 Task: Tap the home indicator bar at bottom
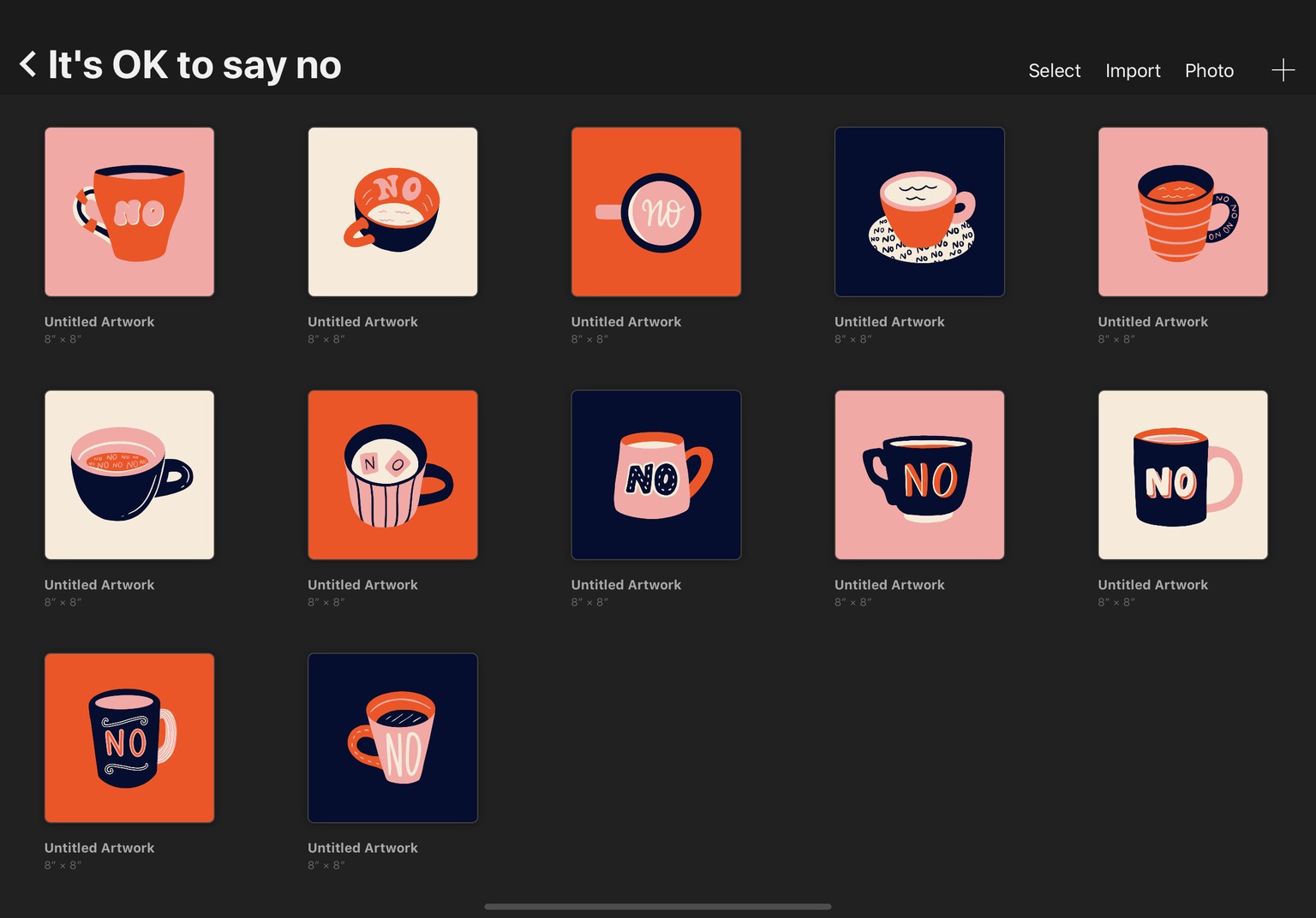coord(658,906)
